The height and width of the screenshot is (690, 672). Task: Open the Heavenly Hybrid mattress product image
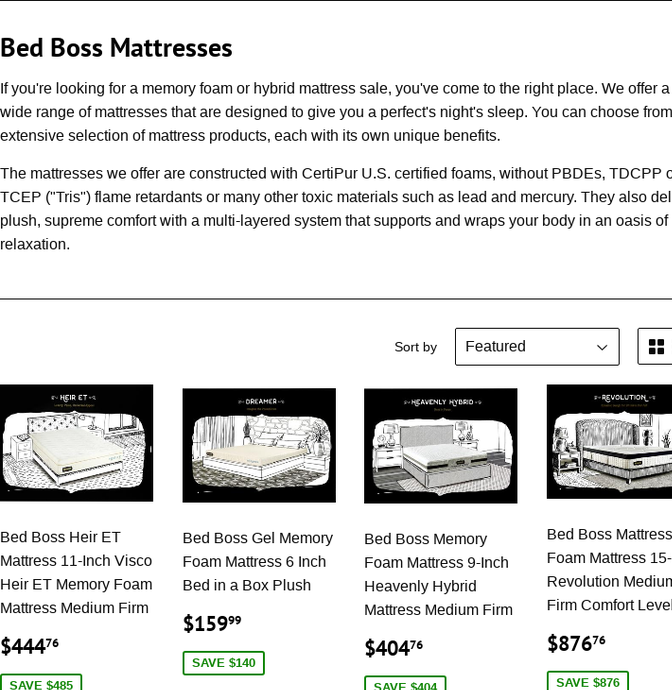441,445
